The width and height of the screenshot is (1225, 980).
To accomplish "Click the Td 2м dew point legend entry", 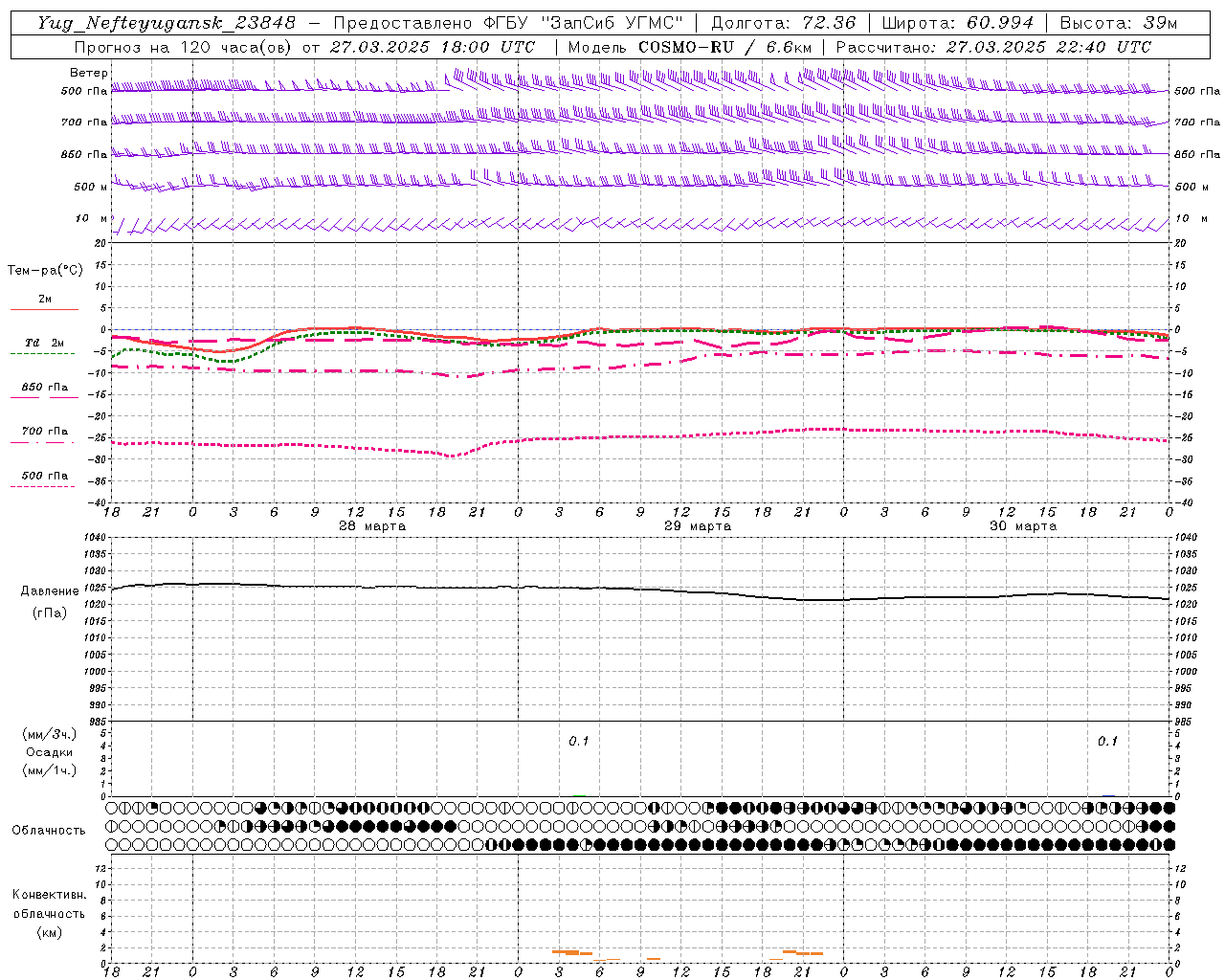I will pos(45,343).
